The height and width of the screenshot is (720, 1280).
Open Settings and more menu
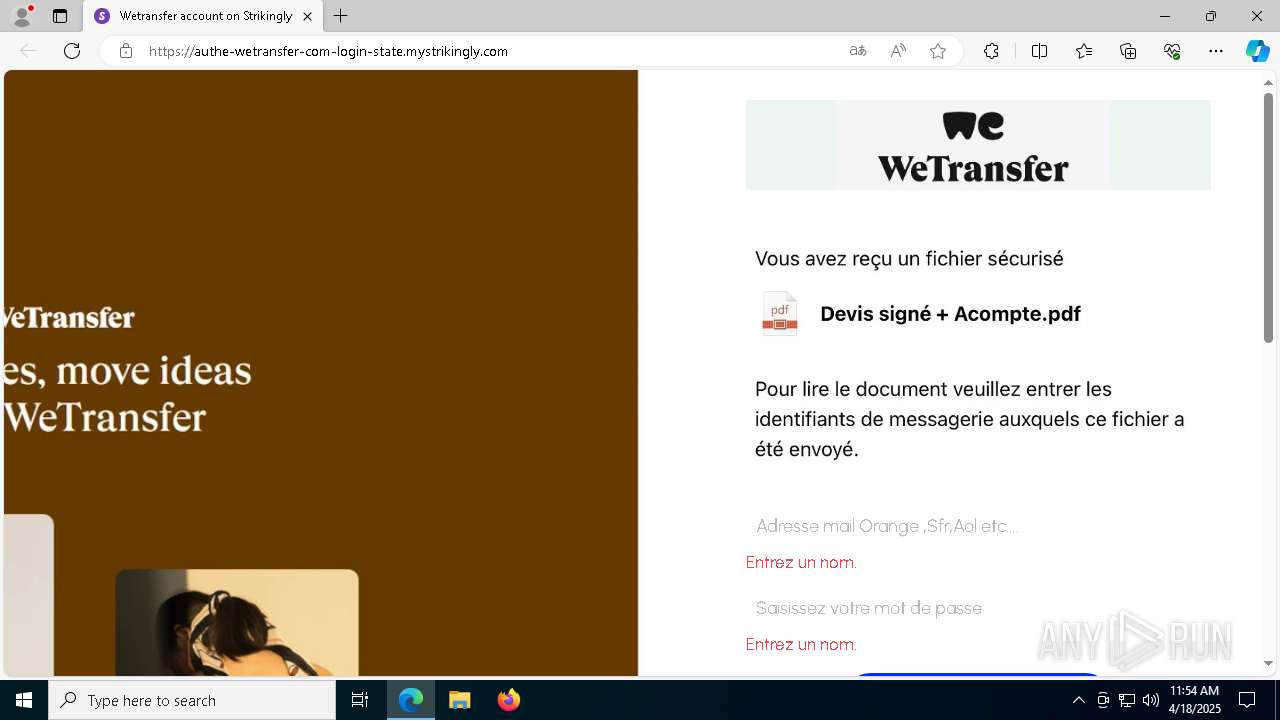tap(1216, 51)
